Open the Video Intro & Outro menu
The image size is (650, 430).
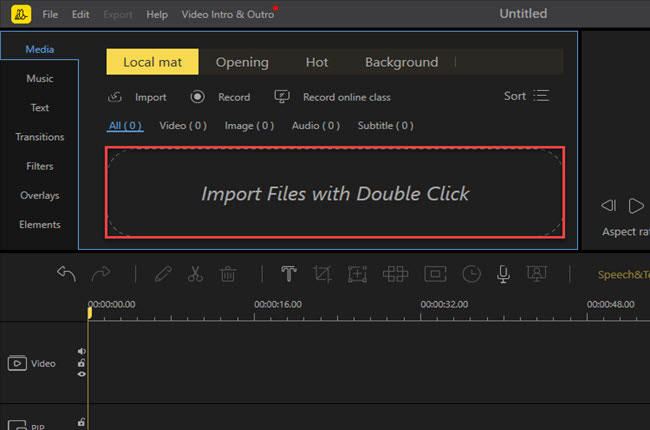227,15
